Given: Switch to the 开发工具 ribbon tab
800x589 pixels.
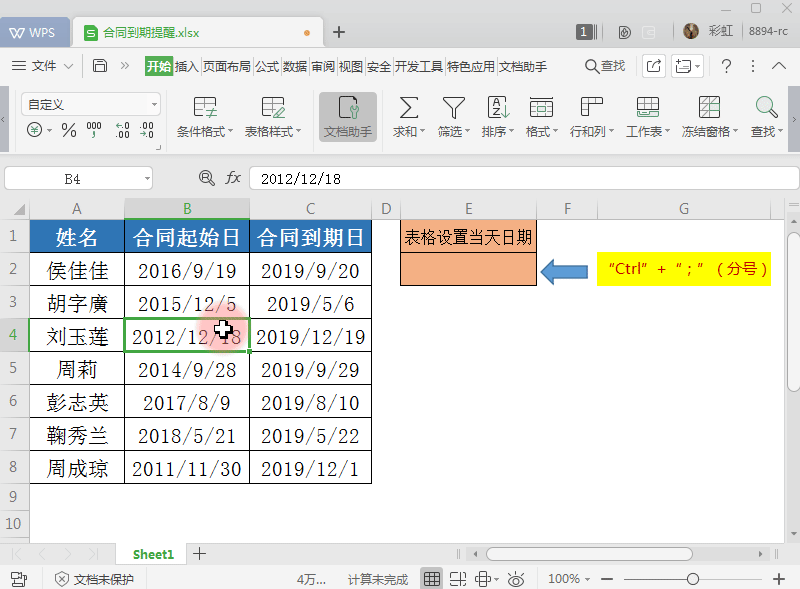Looking at the screenshot, I should coord(418,66).
